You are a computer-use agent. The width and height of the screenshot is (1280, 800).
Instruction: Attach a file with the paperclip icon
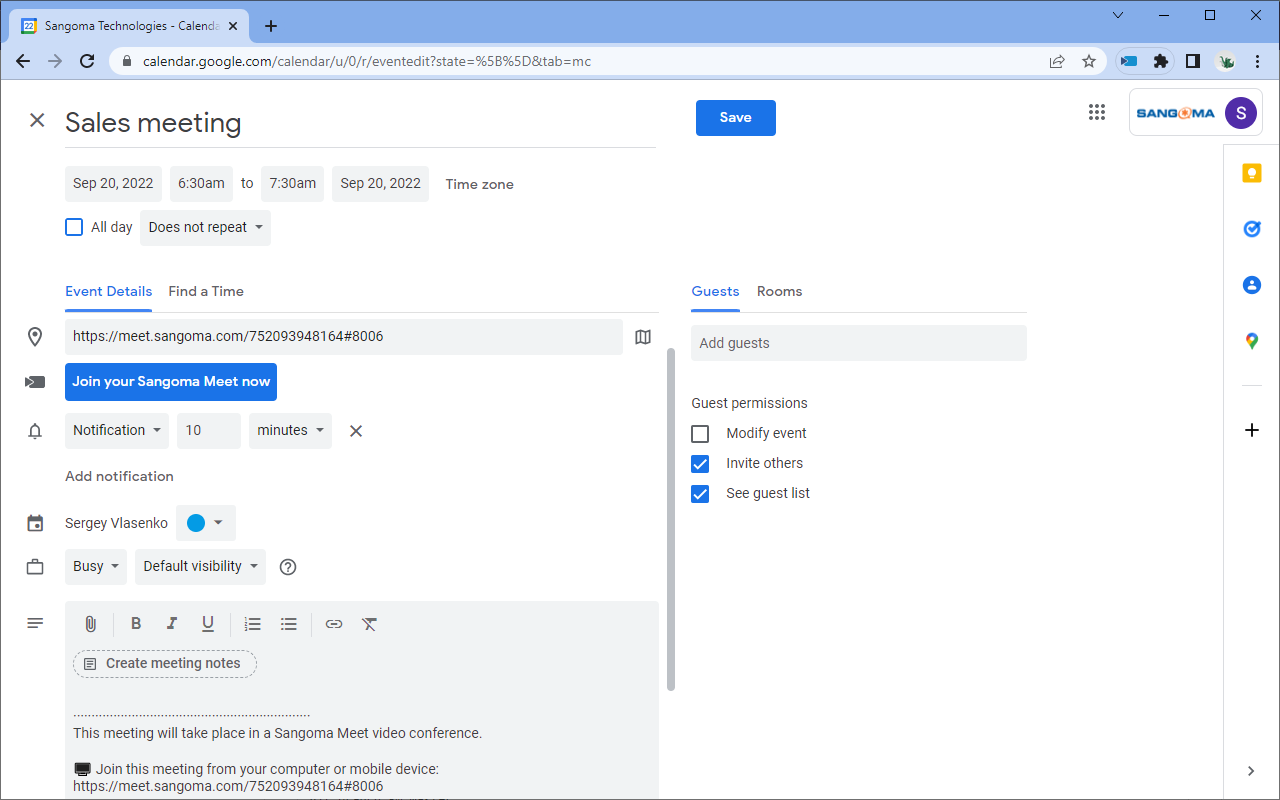(x=90, y=624)
